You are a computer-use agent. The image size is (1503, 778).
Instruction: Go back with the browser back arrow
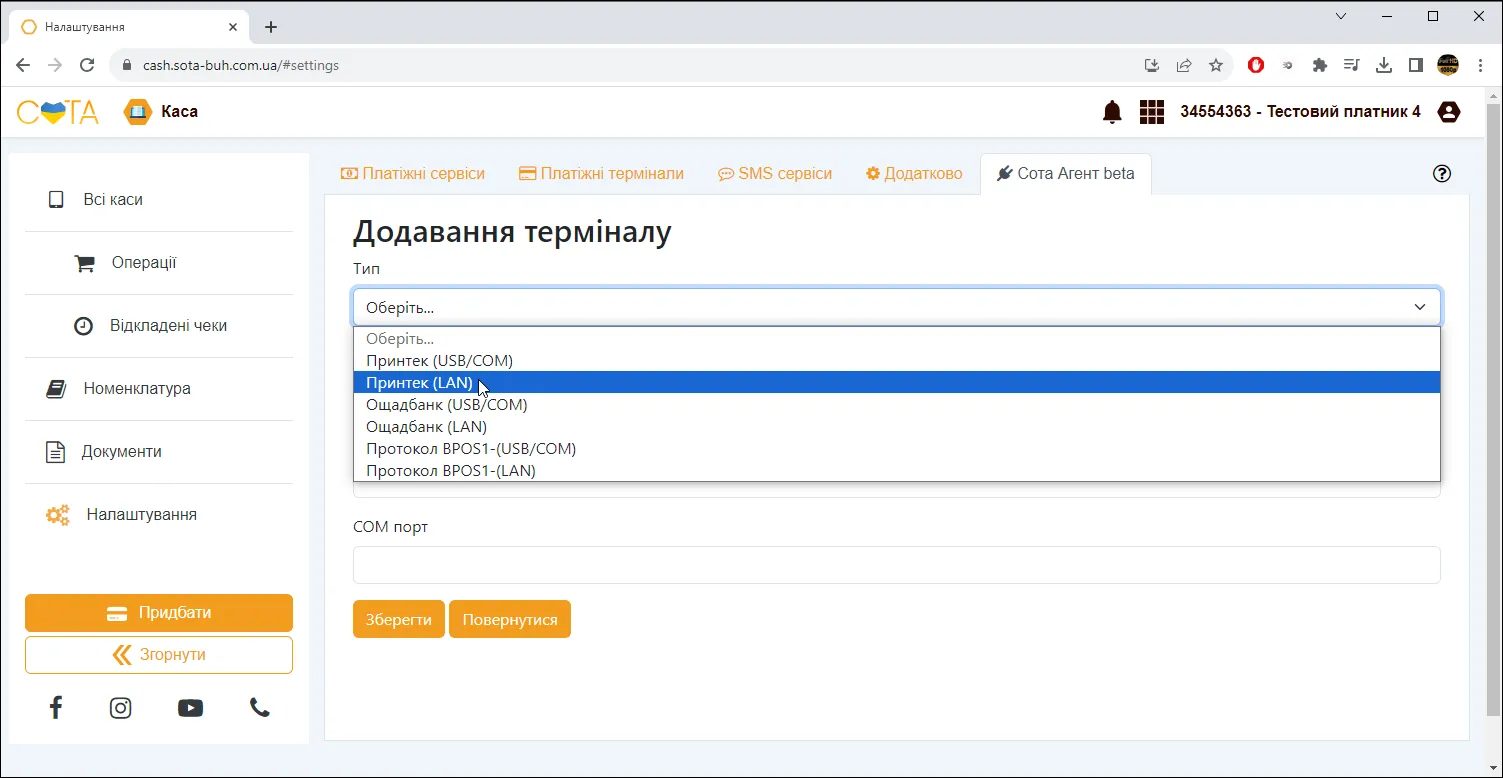[x=23, y=65]
